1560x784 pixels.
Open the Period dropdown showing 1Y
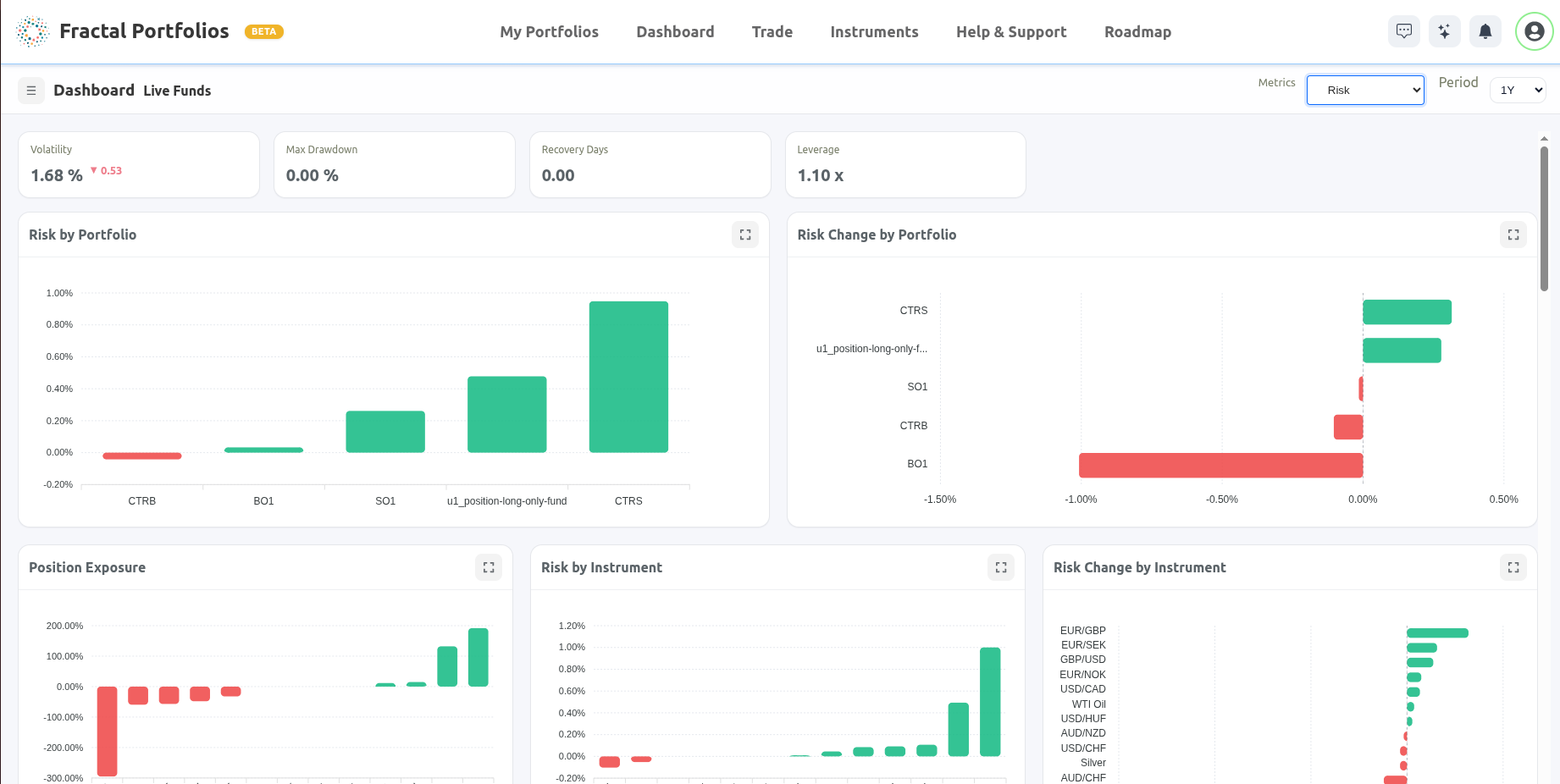[1518, 90]
